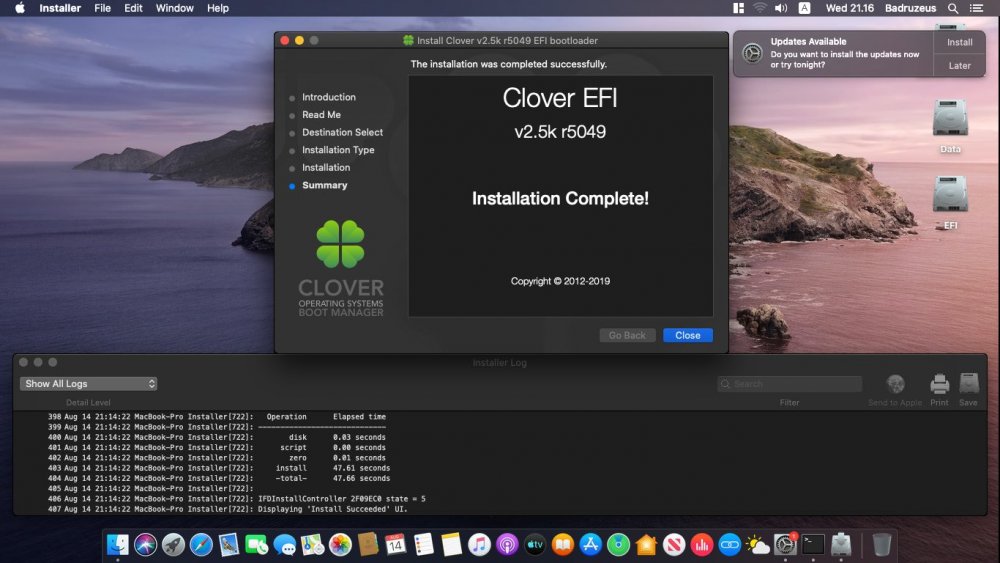This screenshot has height=563, width=1000.
Task: Click the Wi-Fi icon in menu bar
Action: [760, 8]
